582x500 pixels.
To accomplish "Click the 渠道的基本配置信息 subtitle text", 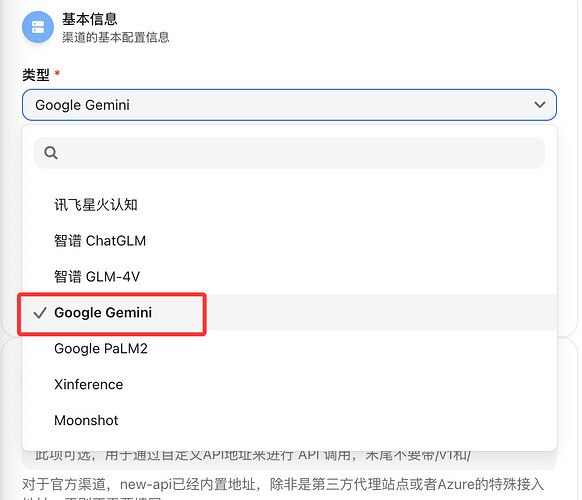I will (115, 37).
